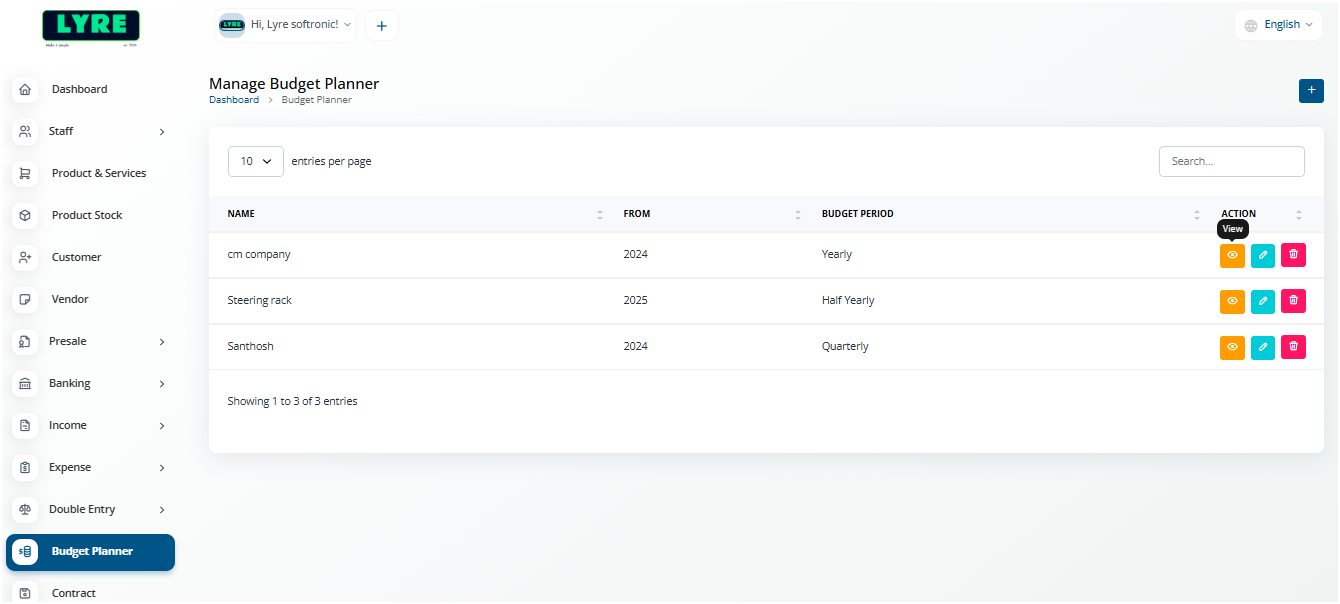Open Dashboard from the sidebar
This screenshot has width=1340, height=604.
[x=79, y=89]
